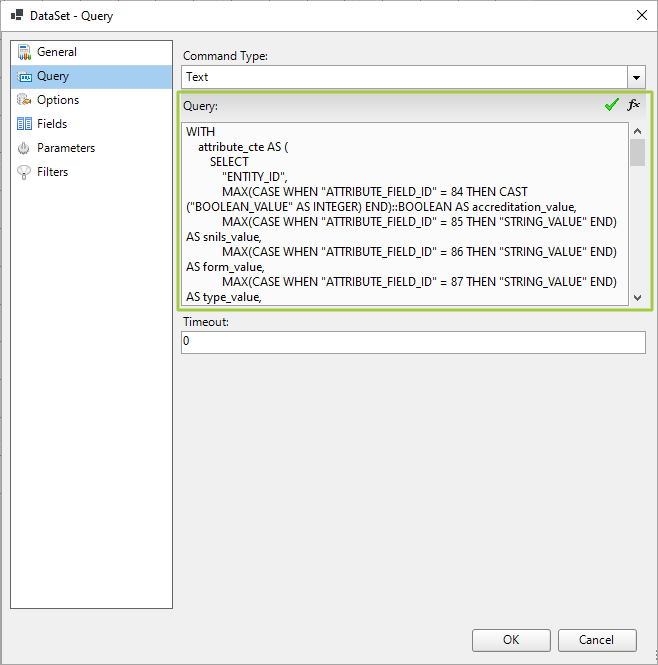
Task: Click the General page icon in sidebar
Action: coord(24,52)
